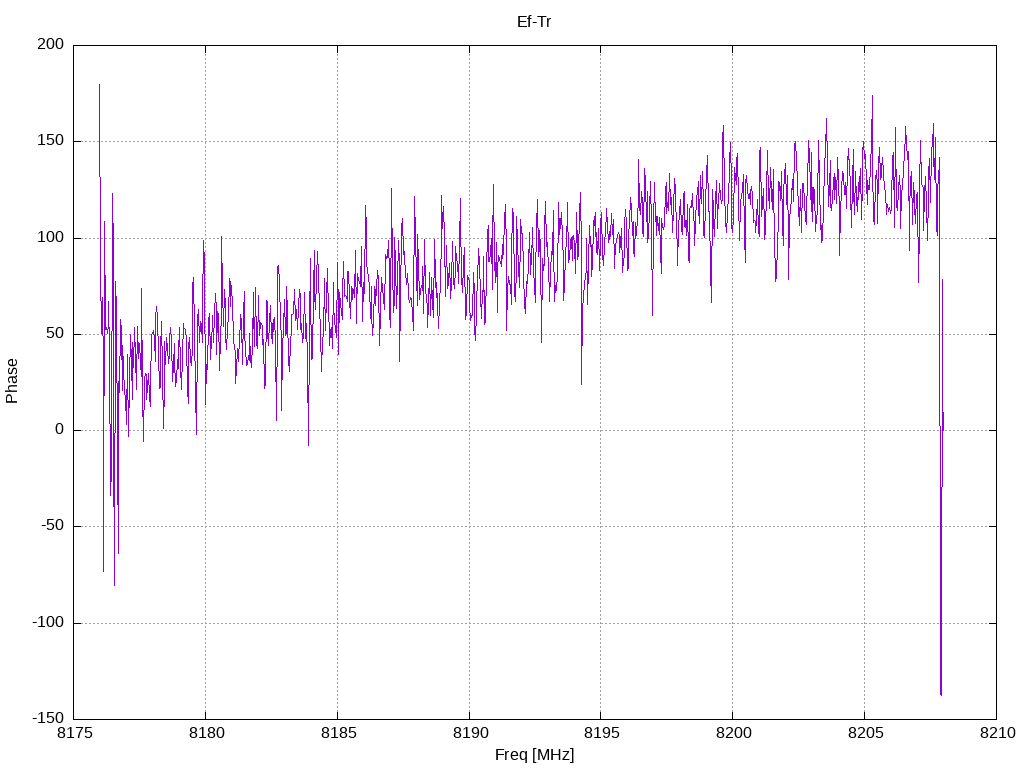Click the y-axis tick label 200

[x=50, y=44]
